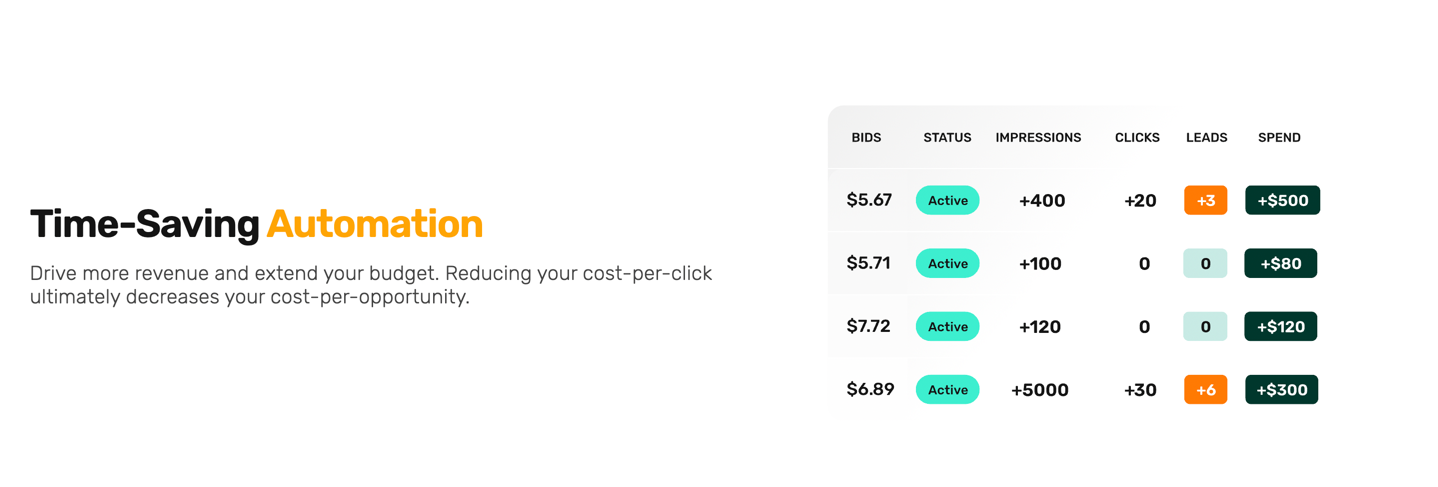This screenshot has width=1438, height=487.
Task: Click the orange +3 leads badge
Action: pos(1205,201)
